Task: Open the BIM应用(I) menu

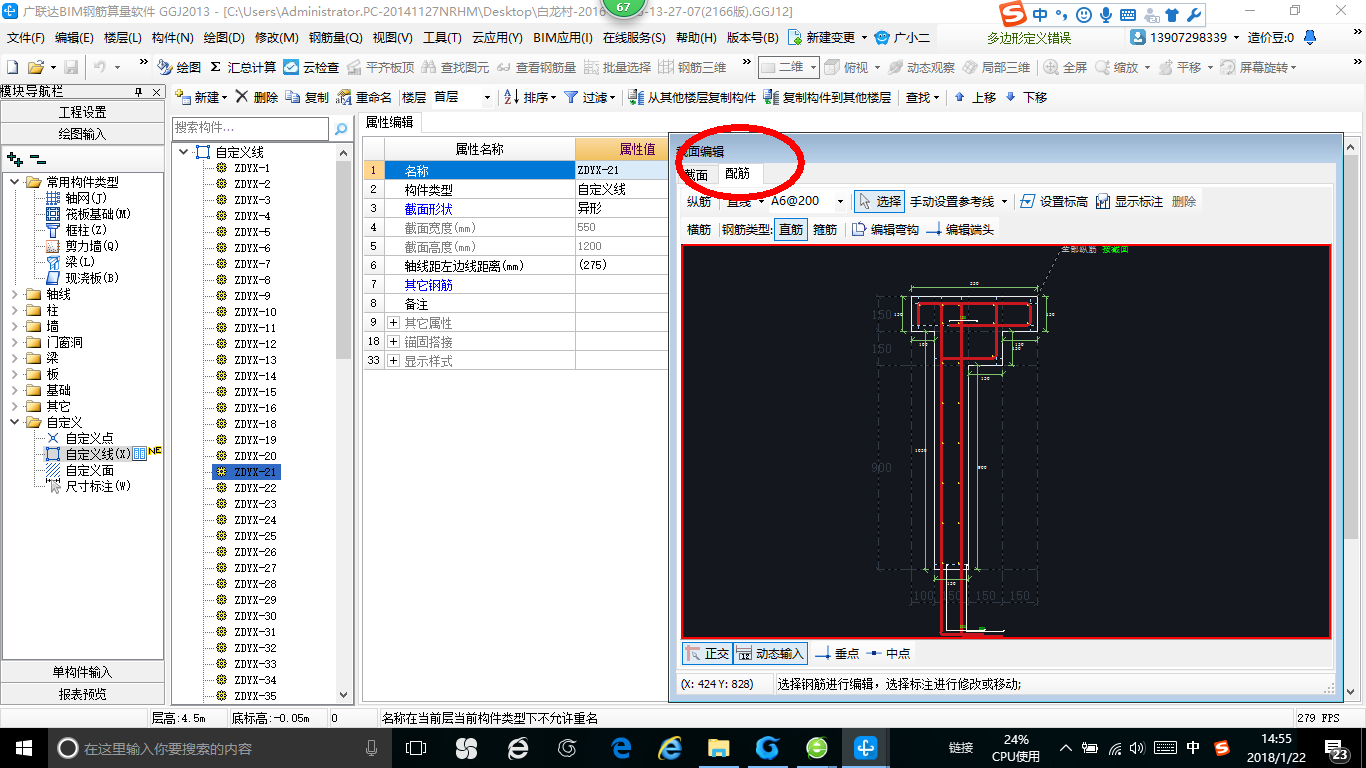Action: pos(563,37)
